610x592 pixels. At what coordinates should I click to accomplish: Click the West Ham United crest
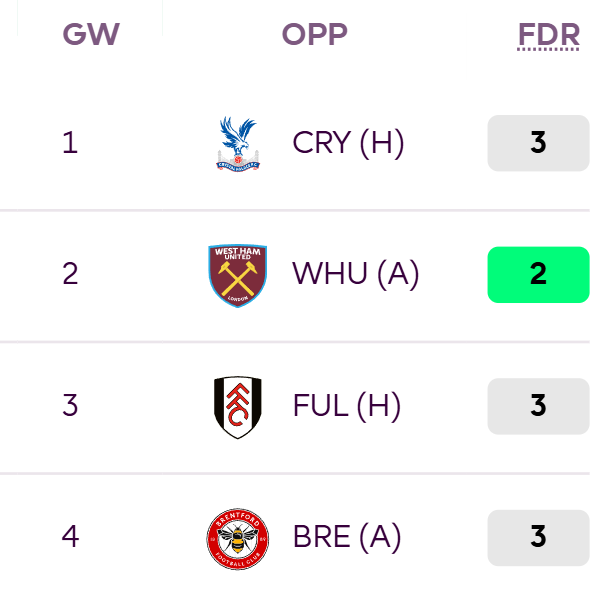point(238,275)
